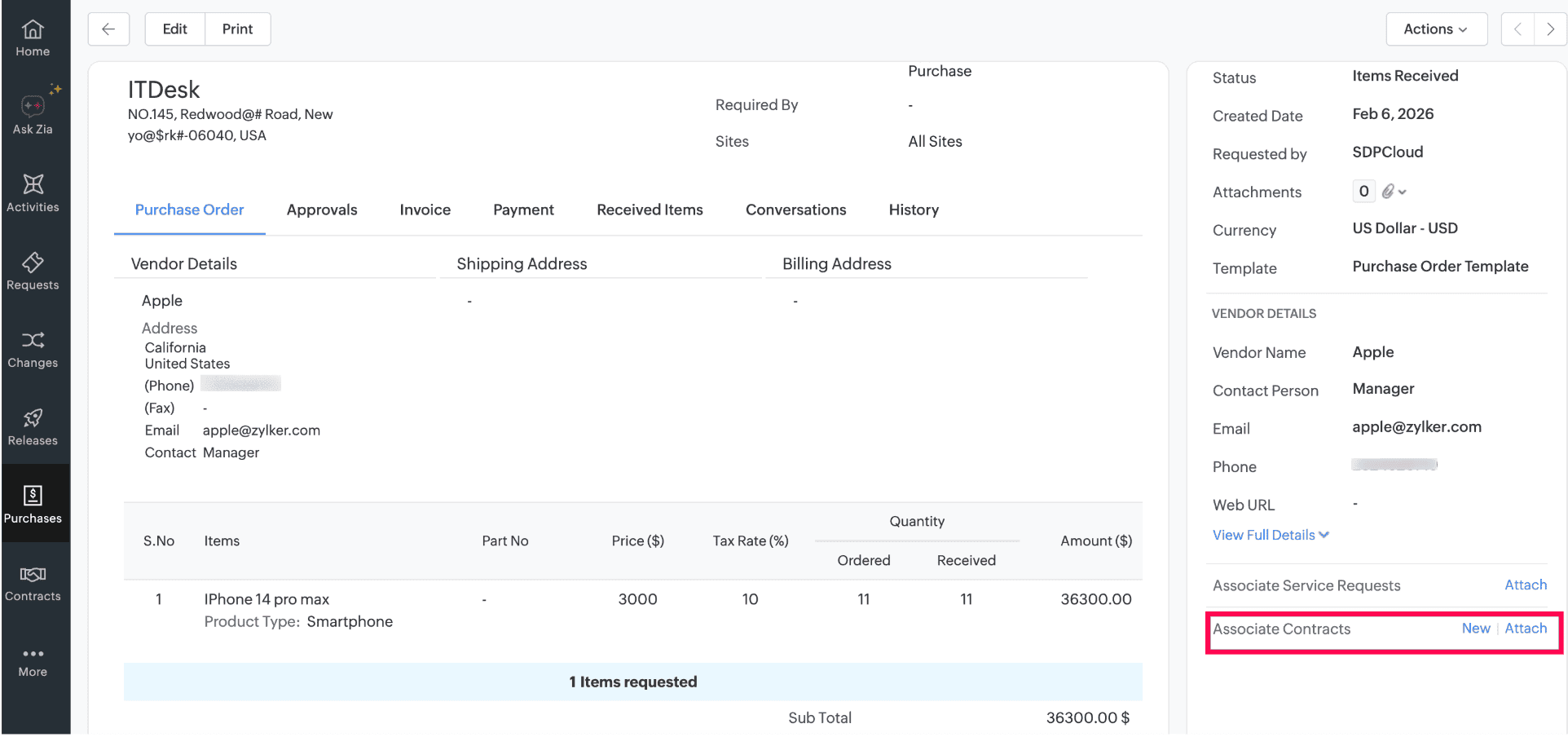Open the Releases module
This screenshot has width=1568, height=737.
coord(33,427)
